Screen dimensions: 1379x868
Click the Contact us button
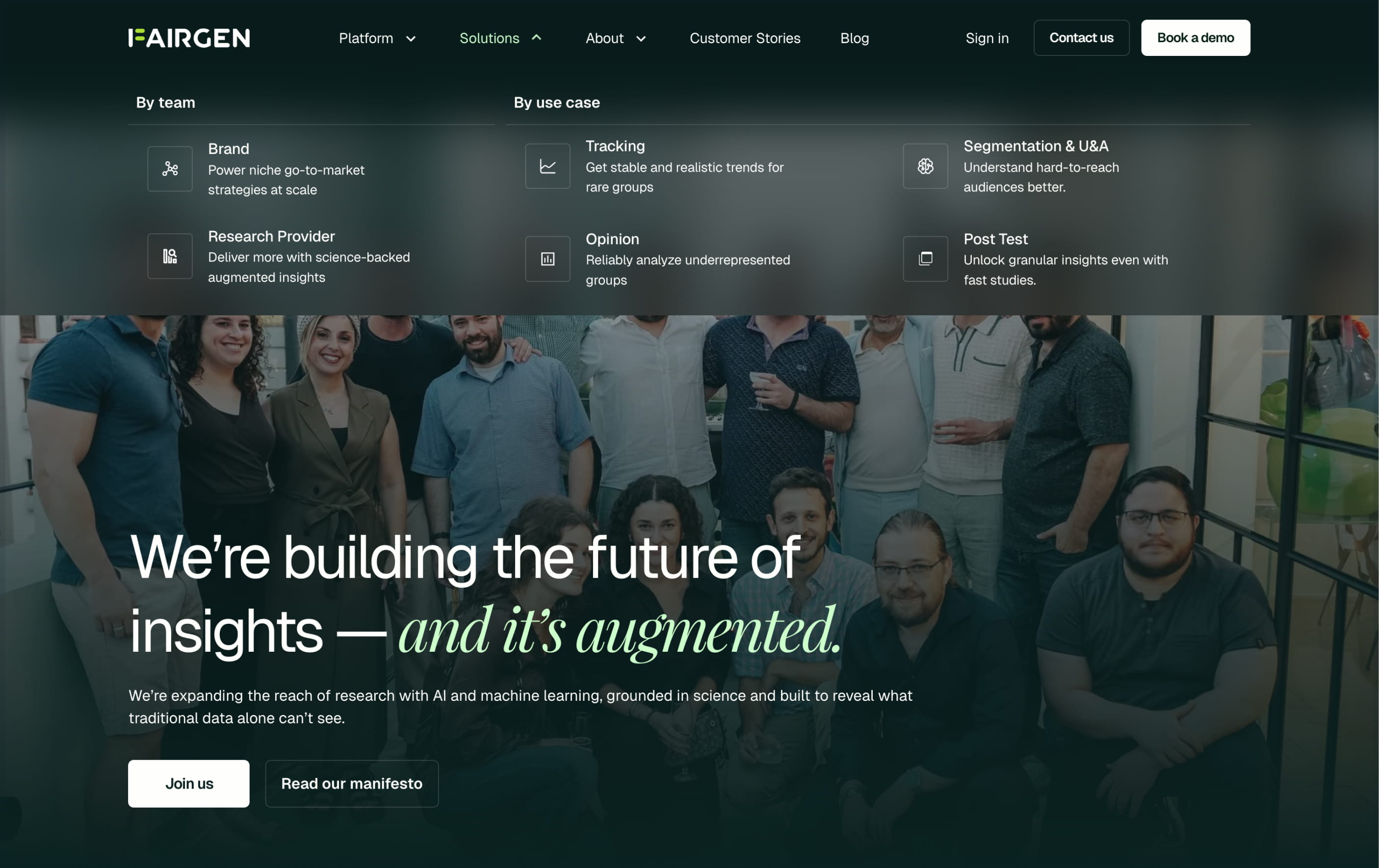tap(1081, 38)
